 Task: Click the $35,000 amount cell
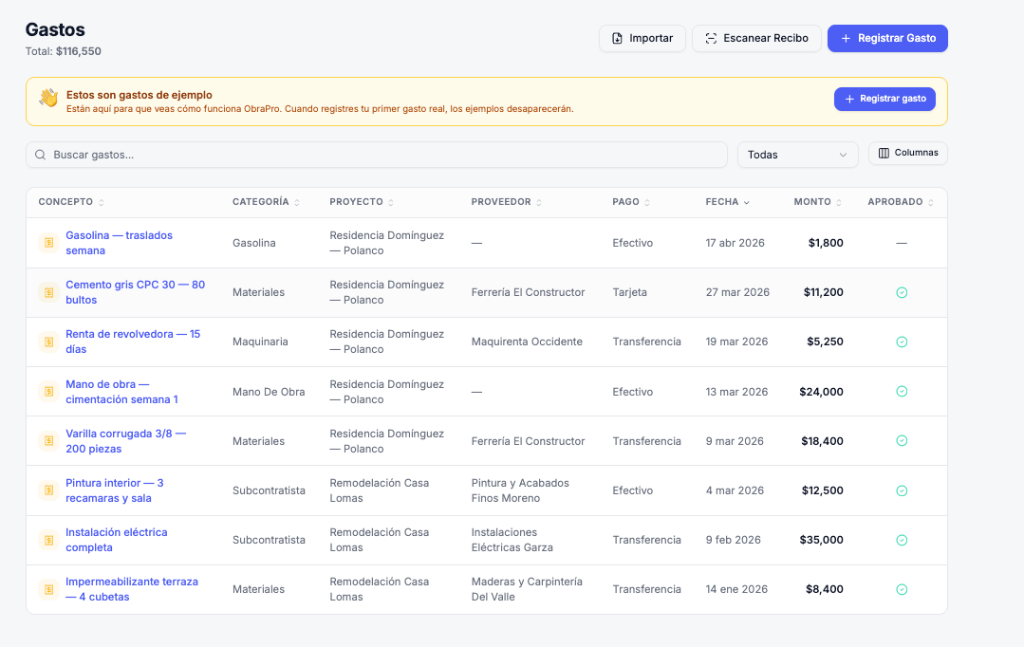pos(821,540)
